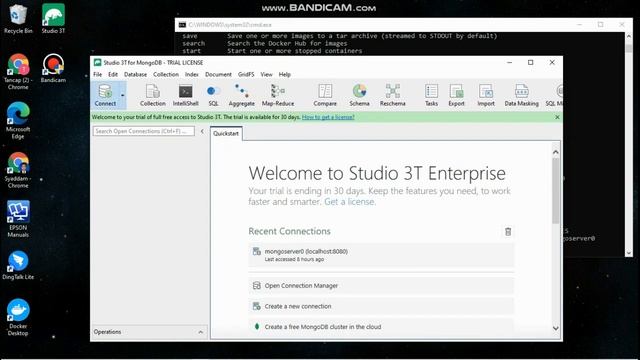
Task: Click Tancap (2) Chrome desktop shortcut
Action: [18, 72]
